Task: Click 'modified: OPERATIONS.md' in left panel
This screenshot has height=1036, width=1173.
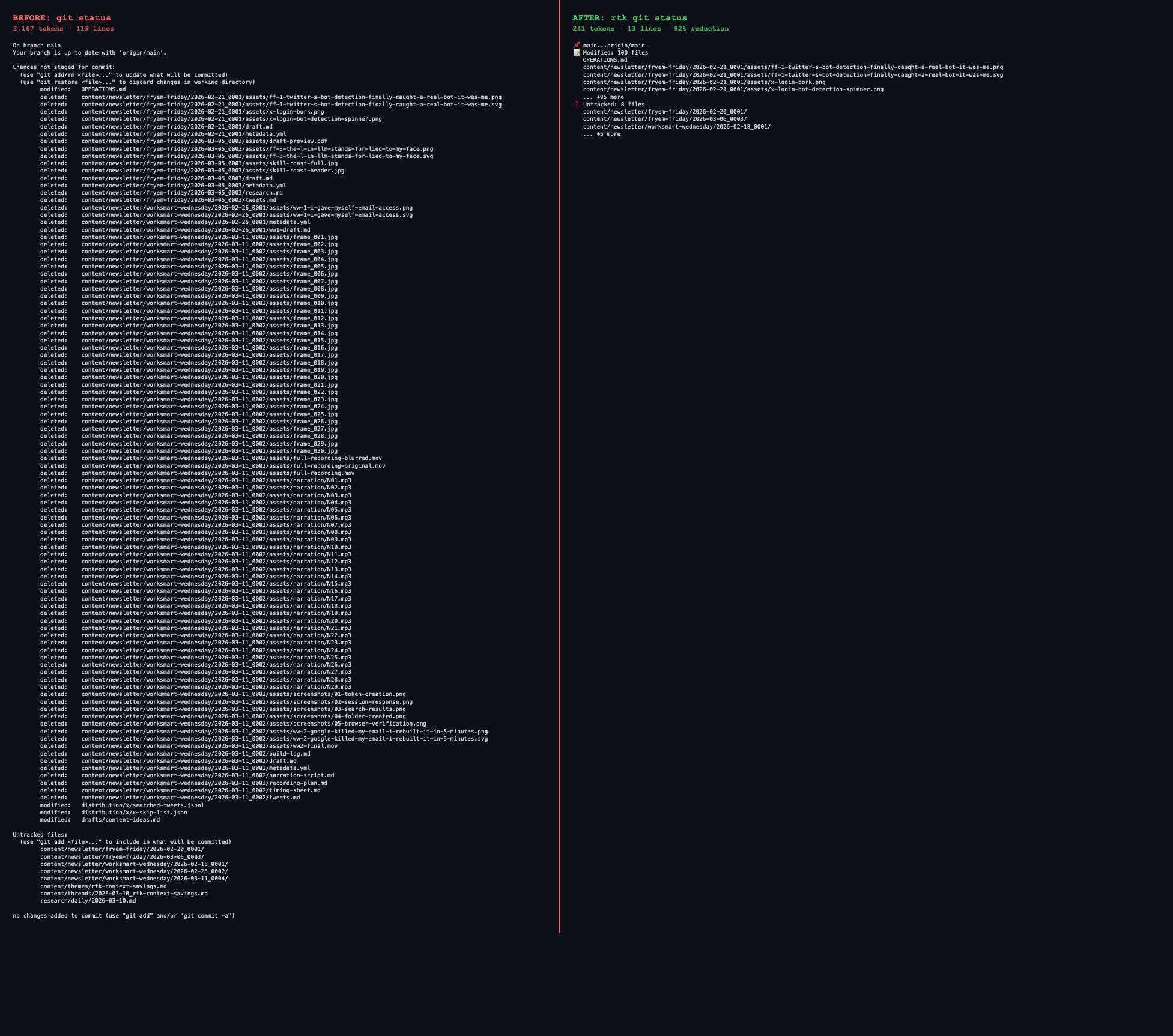Action: 83,89
